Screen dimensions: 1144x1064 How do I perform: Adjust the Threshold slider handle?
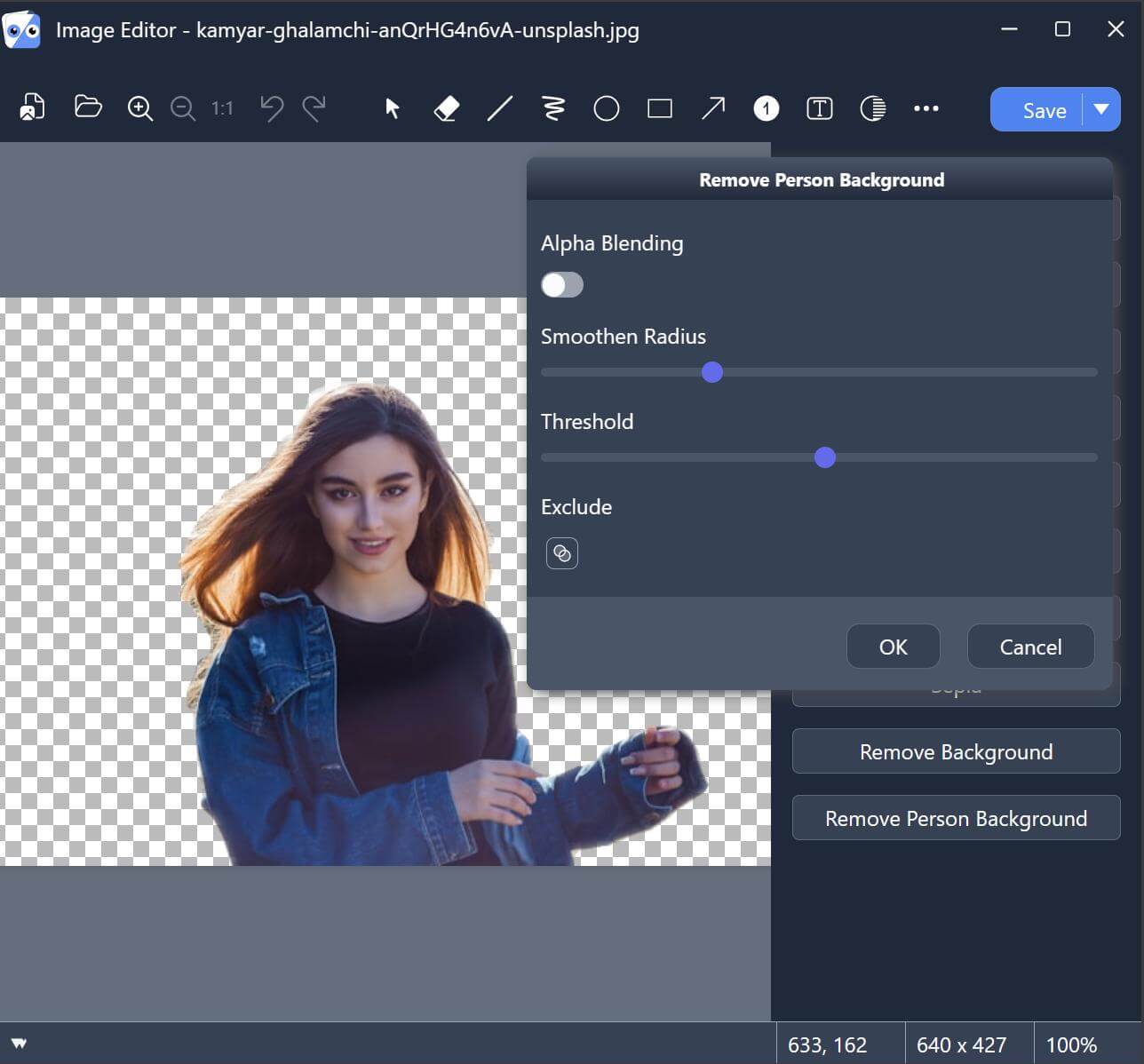(824, 457)
